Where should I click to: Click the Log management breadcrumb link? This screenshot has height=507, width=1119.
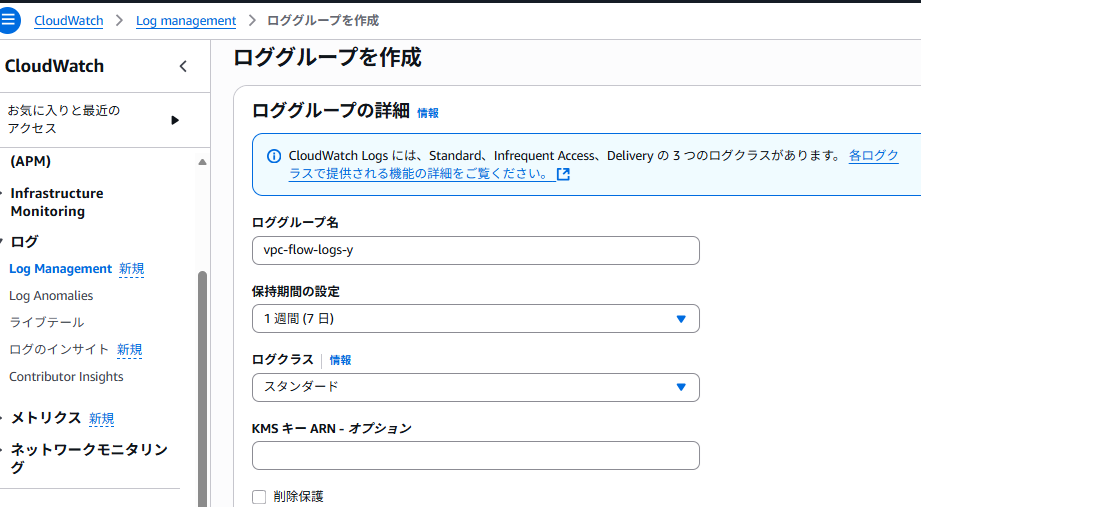point(186,20)
